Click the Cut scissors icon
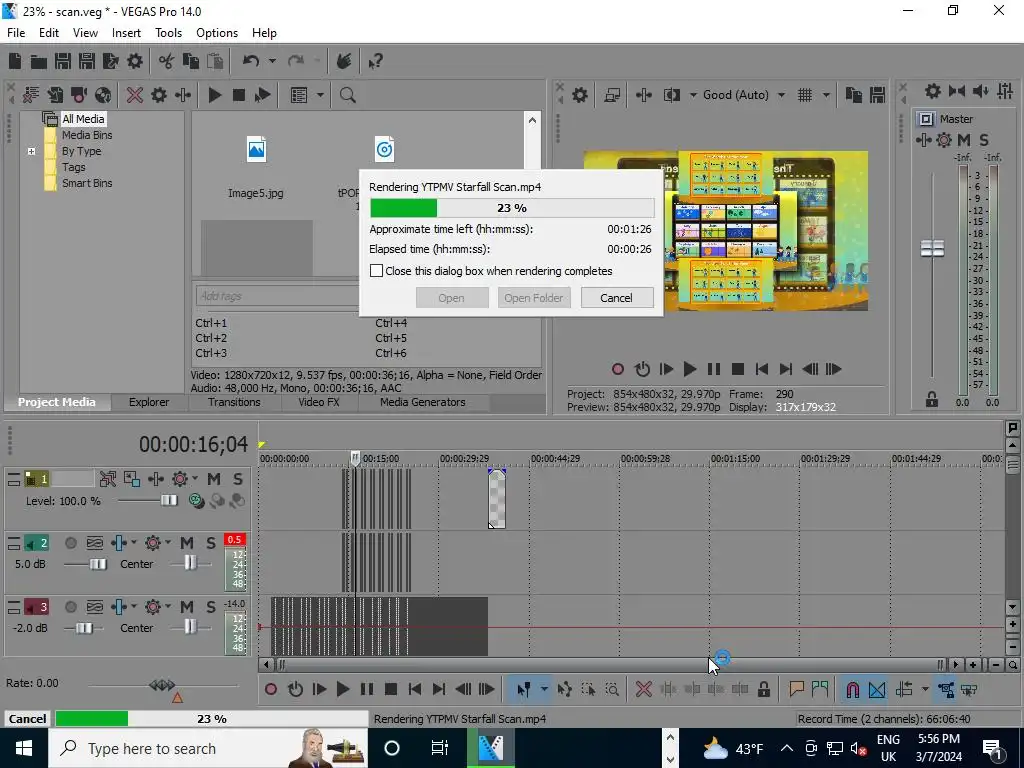1024x768 pixels. (167, 61)
